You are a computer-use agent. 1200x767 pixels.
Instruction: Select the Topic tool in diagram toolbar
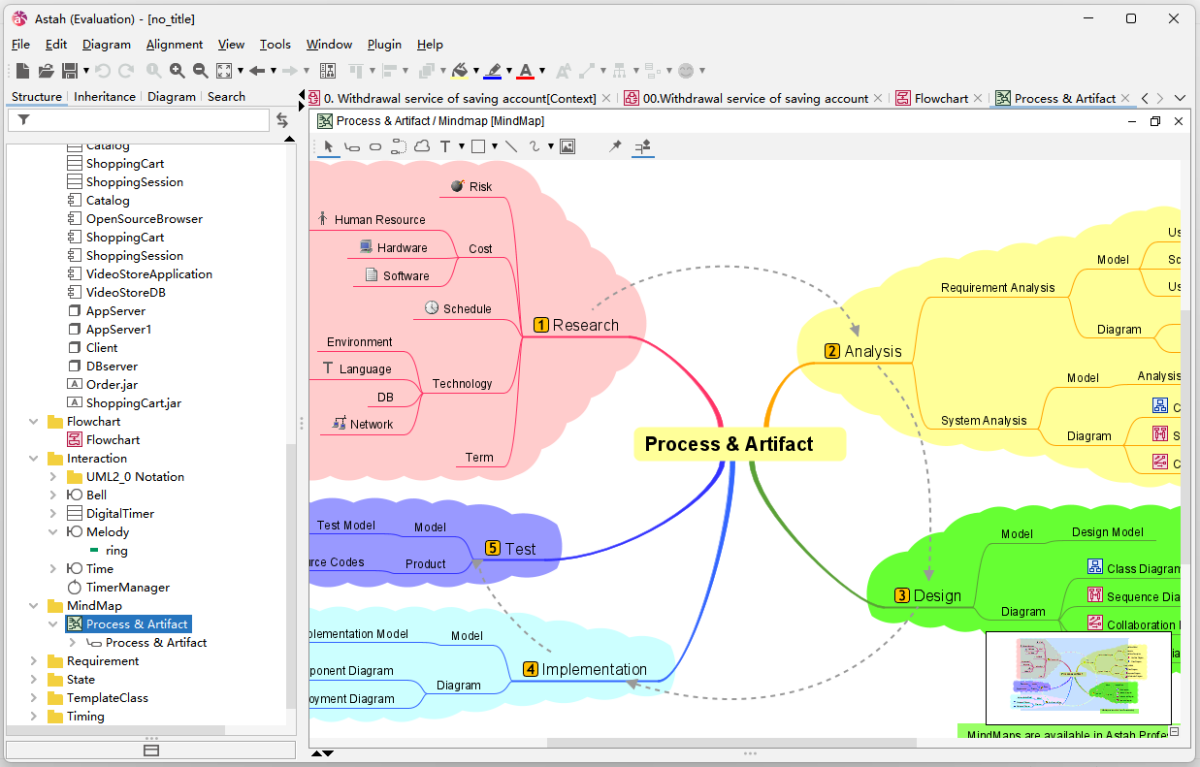pyautogui.click(x=352, y=146)
